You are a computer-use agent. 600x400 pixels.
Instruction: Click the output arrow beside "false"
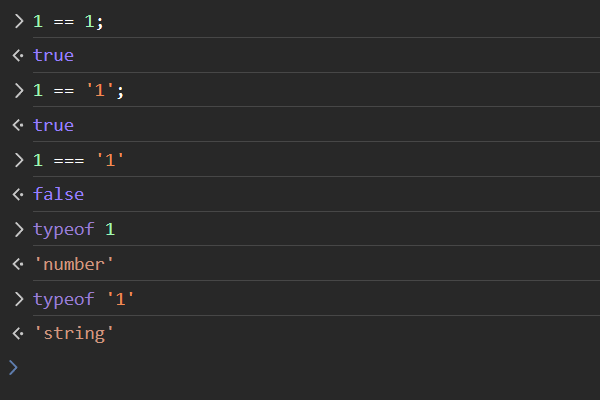17,195
